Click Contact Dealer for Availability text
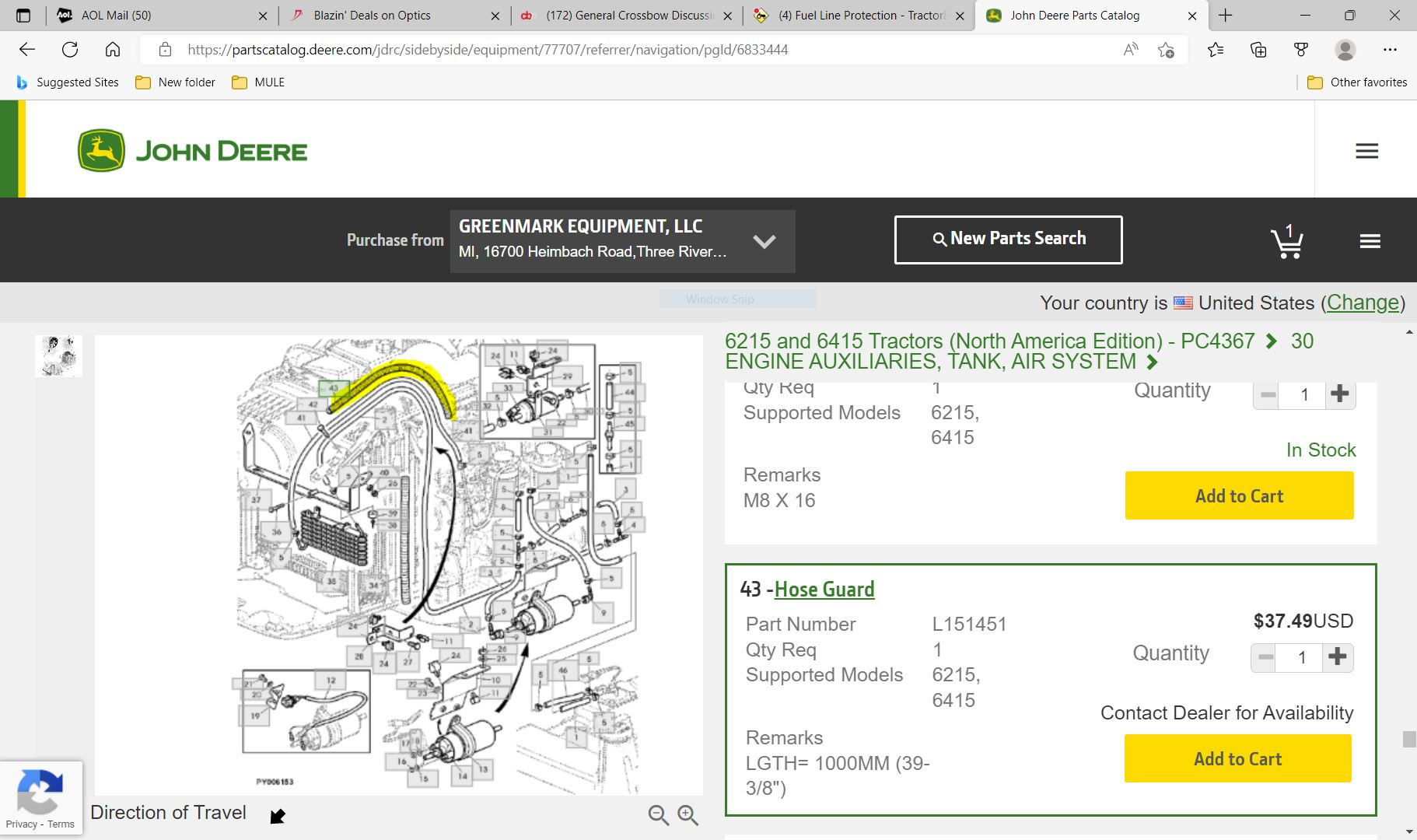This screenshot has height=840, width=1417. click(1226, 713)
